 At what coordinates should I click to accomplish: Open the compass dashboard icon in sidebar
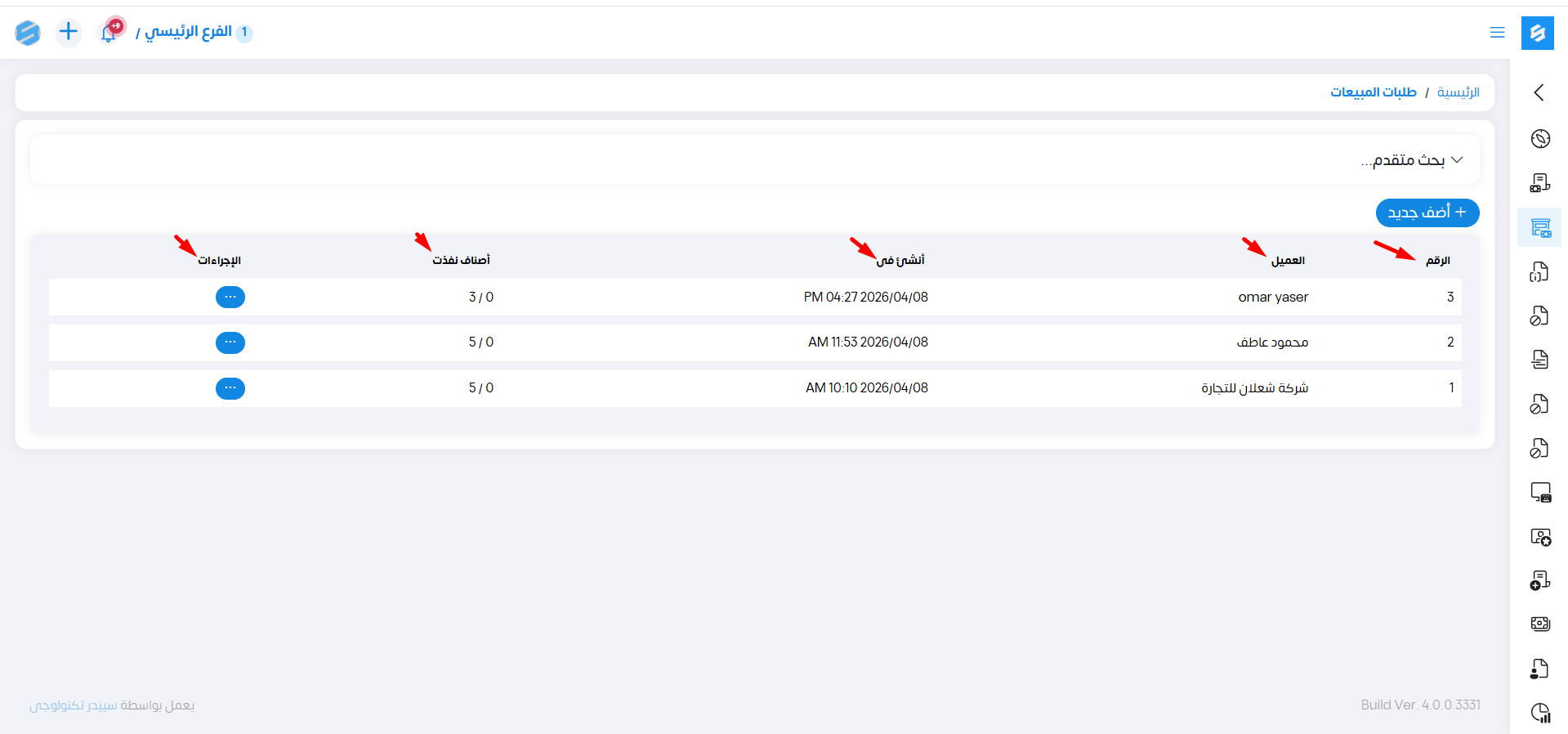(1540, 139)
